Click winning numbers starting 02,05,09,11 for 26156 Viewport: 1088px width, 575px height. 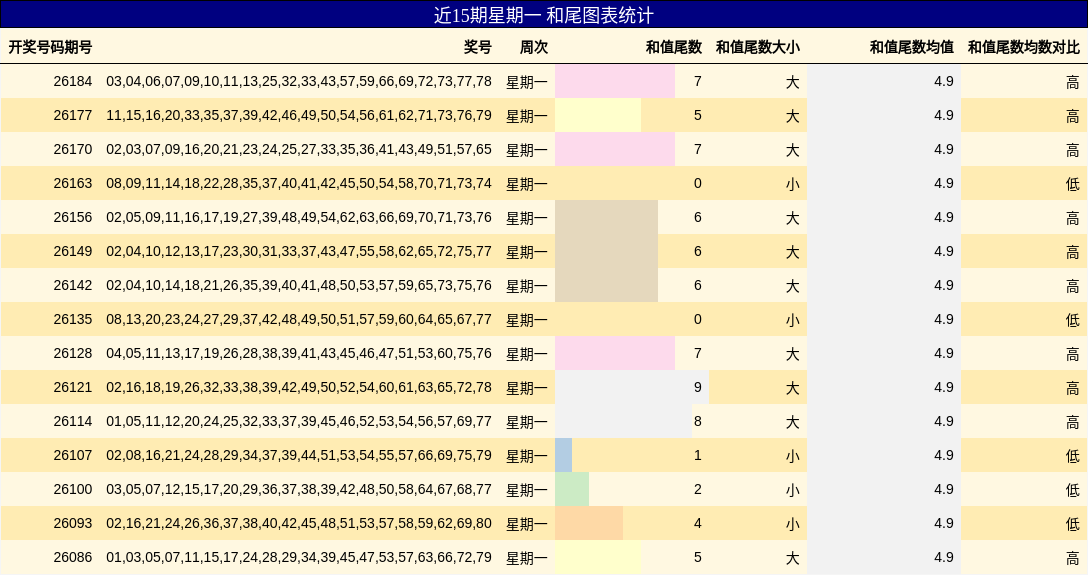tap(299, 217)
